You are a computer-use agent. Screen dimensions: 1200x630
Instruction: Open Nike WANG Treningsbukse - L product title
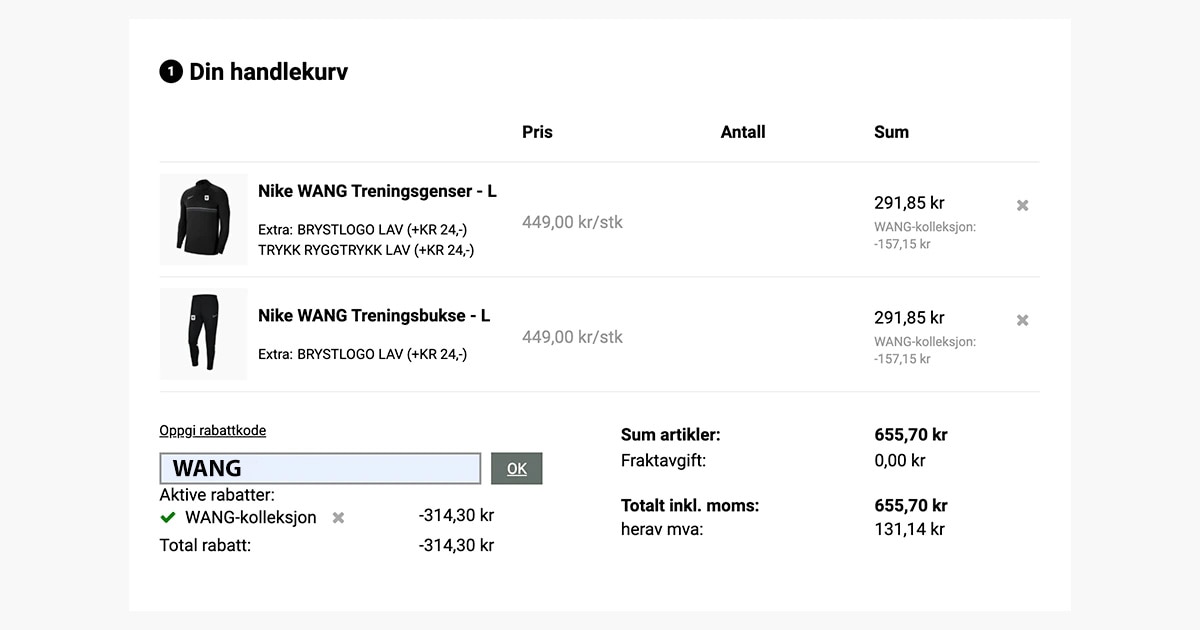click(x=374, y=315)
